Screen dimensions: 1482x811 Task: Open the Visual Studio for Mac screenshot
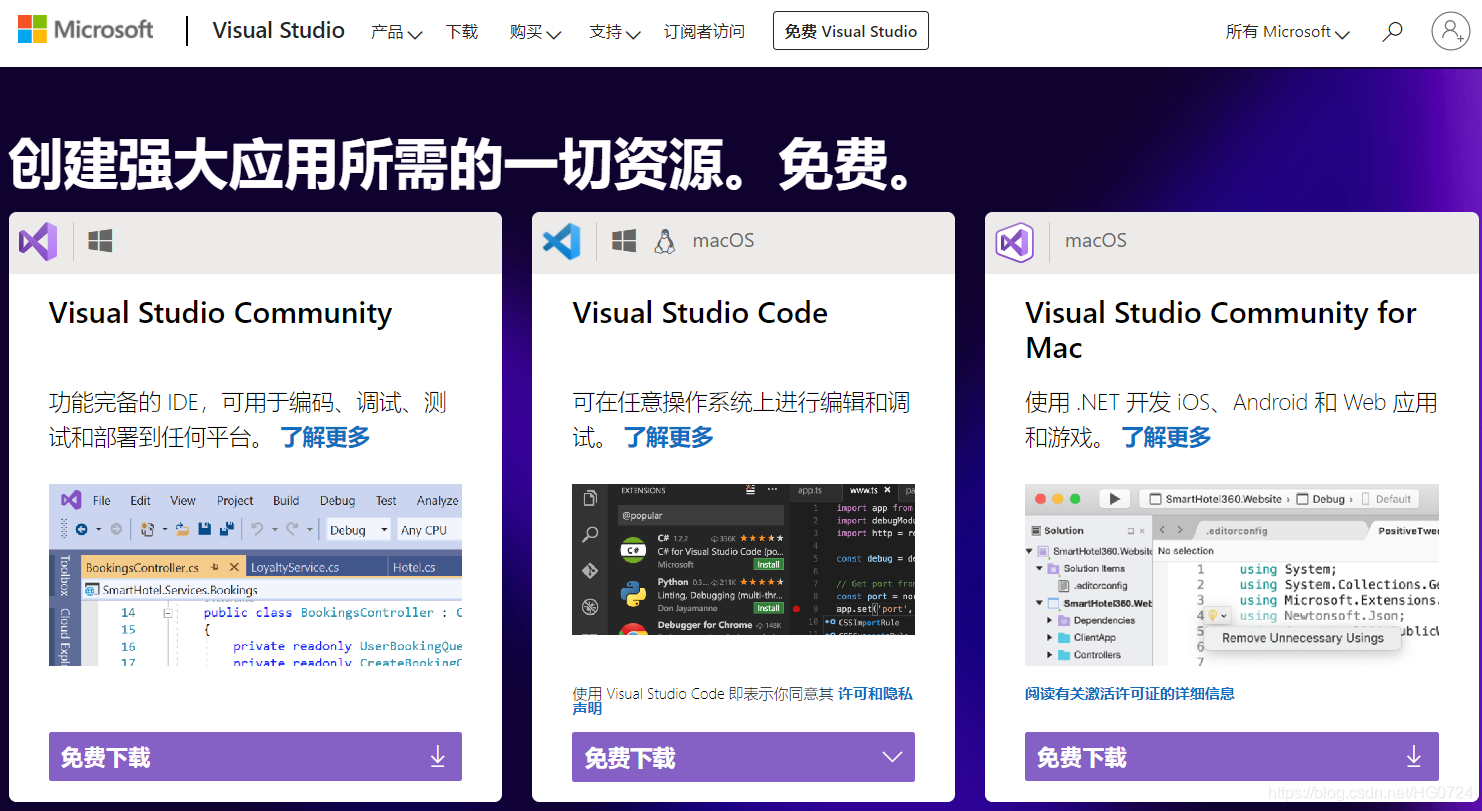point(1232,575)
